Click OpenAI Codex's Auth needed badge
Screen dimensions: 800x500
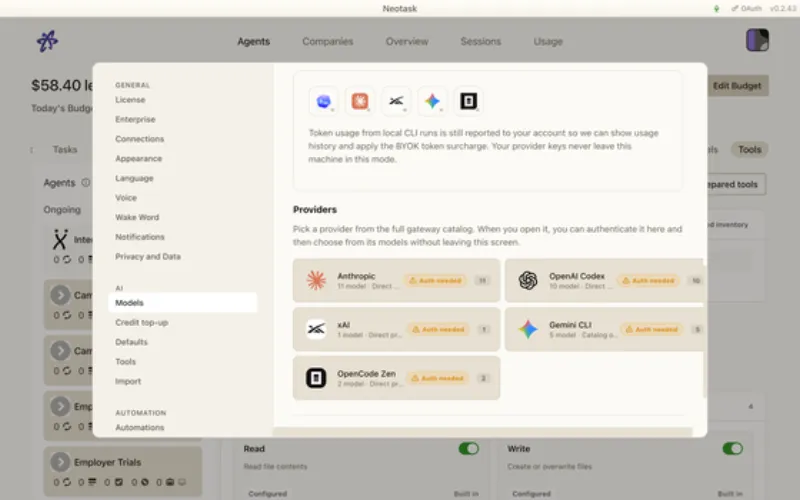648,281
